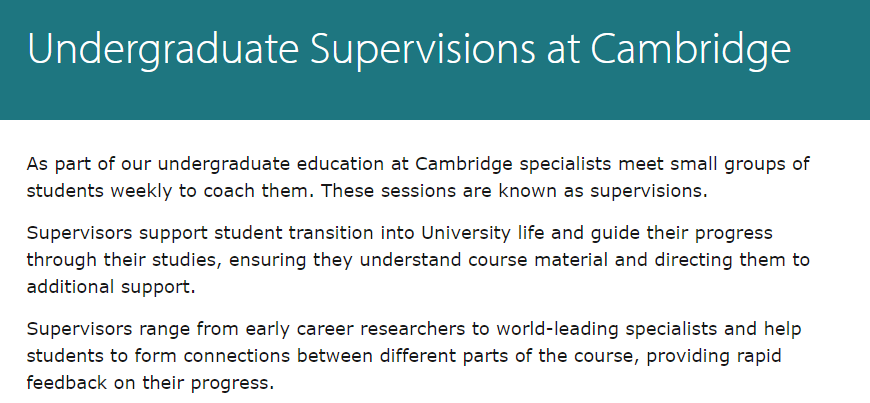Screen dimensions: 870x403
Task: Click the paragraph starting Supervisors range from early
Action: point(414,356)
